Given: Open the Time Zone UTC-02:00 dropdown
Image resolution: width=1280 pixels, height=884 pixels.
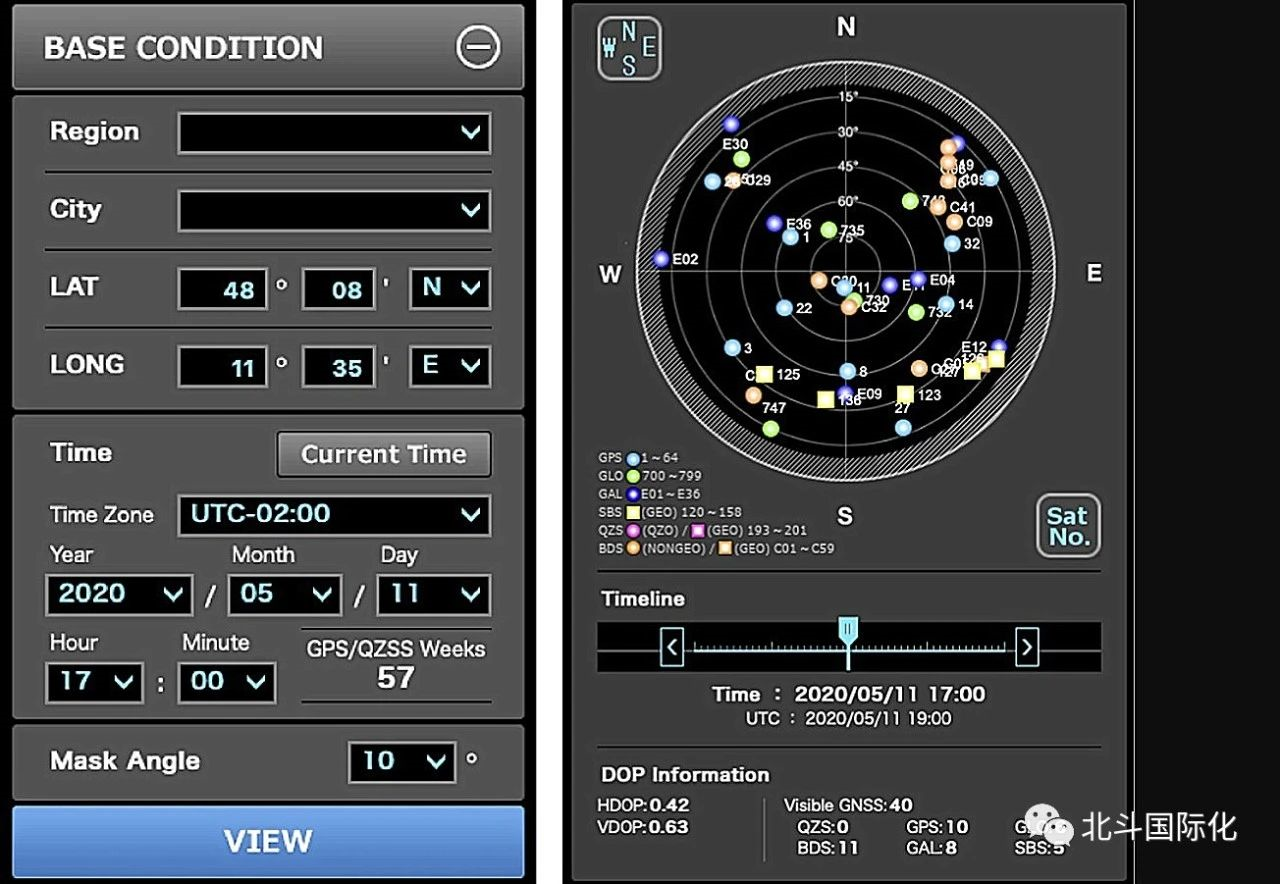Looking at the screenshot, I should pyautogui.click(x=334, y=515).
